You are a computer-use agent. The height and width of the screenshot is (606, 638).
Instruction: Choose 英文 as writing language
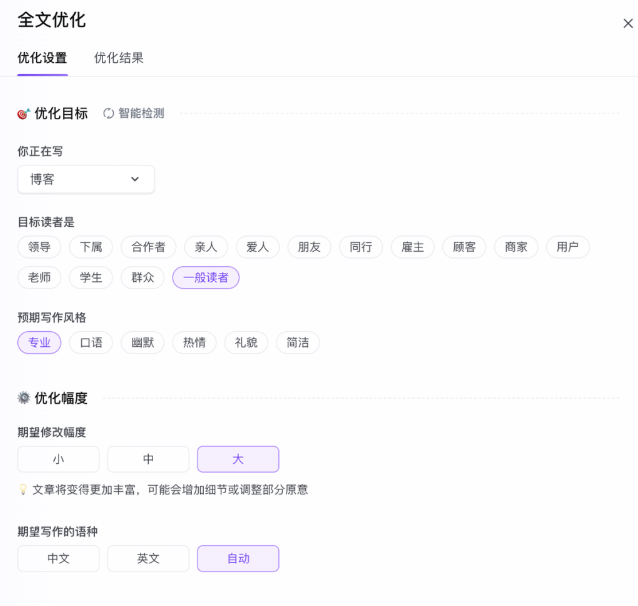point(148,558)
